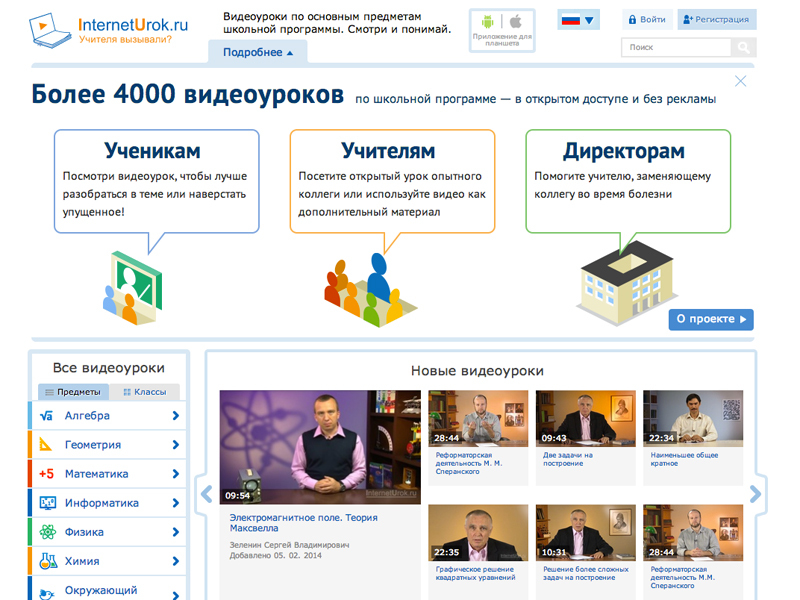
Task: Click the Регистрация button
Action: [x=716, y=19]
